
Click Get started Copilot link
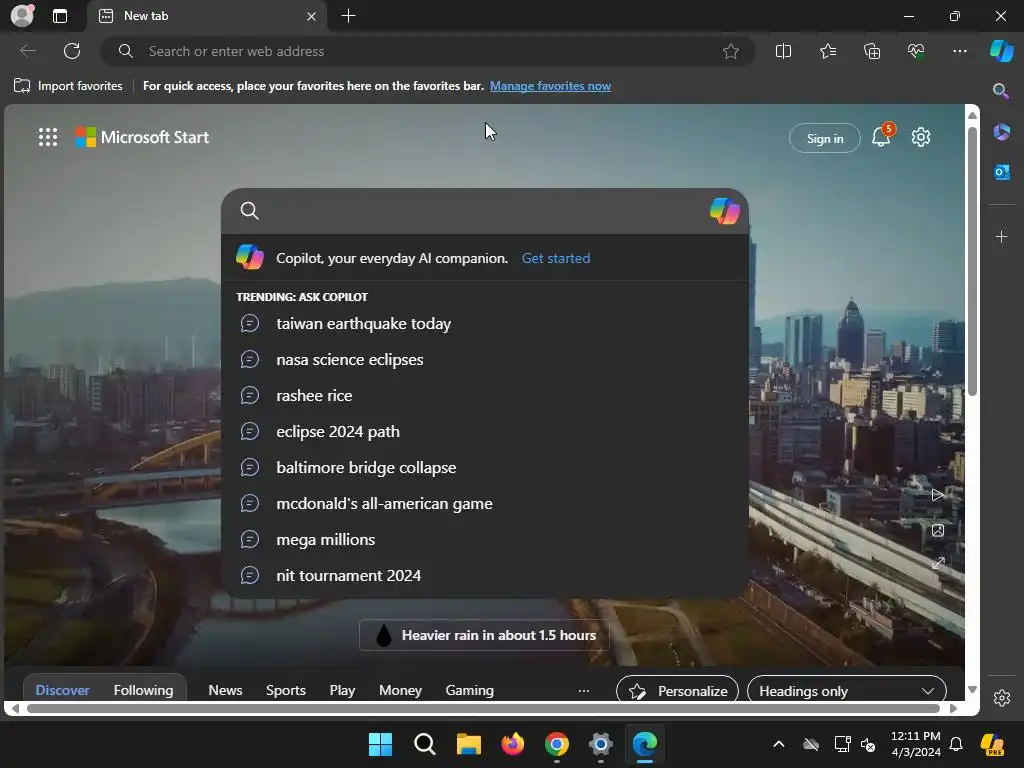pyautogui.click(x=556, y=258)
